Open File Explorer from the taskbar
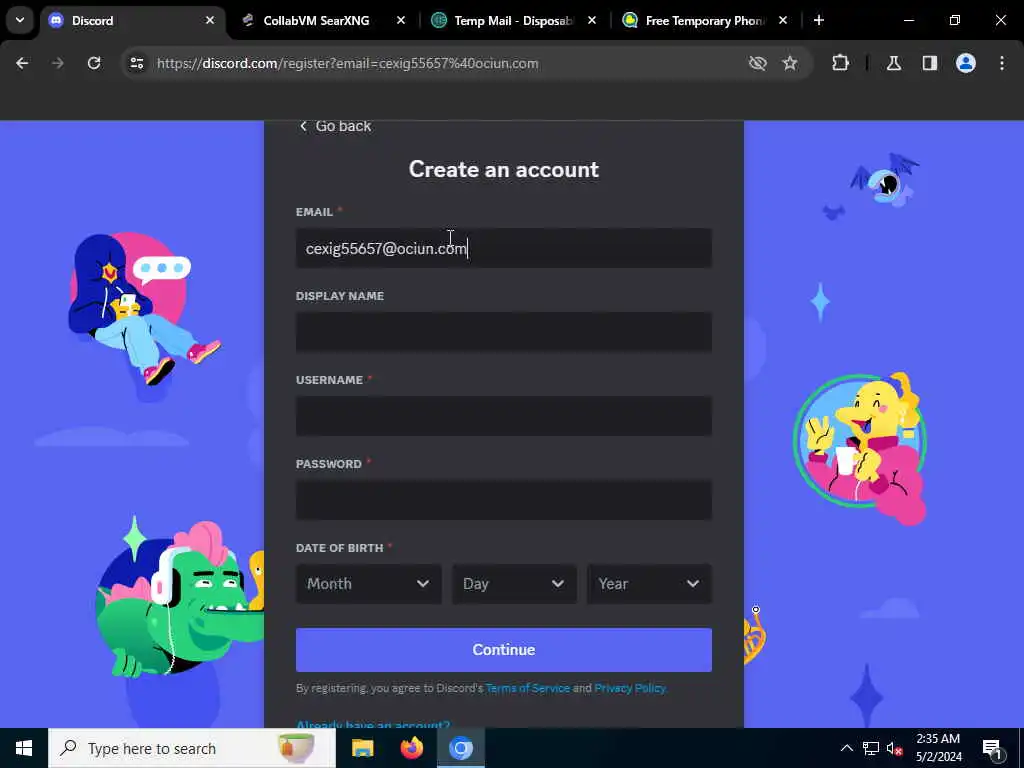This screenshot has width=1024, height=768. [x=362, y=748]
